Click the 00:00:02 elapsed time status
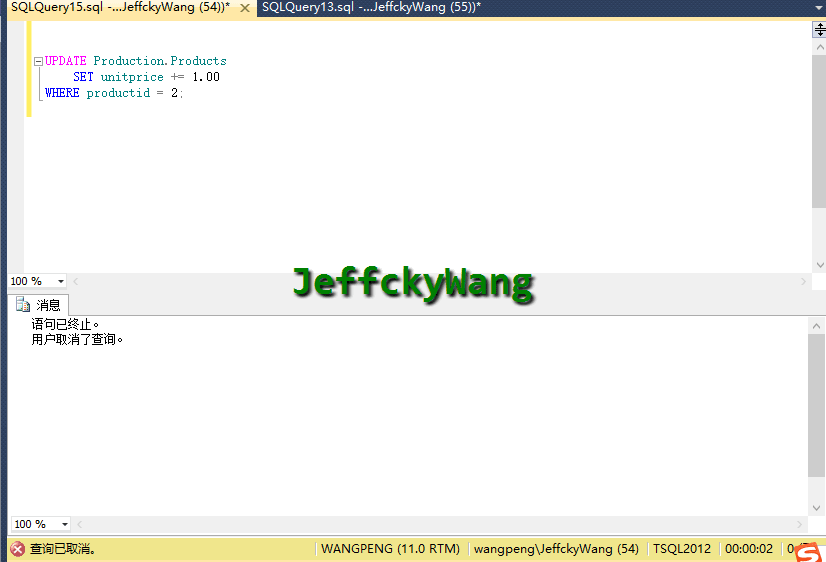The height and width of the screenshot is (562, 826). [x=749, y=549]
